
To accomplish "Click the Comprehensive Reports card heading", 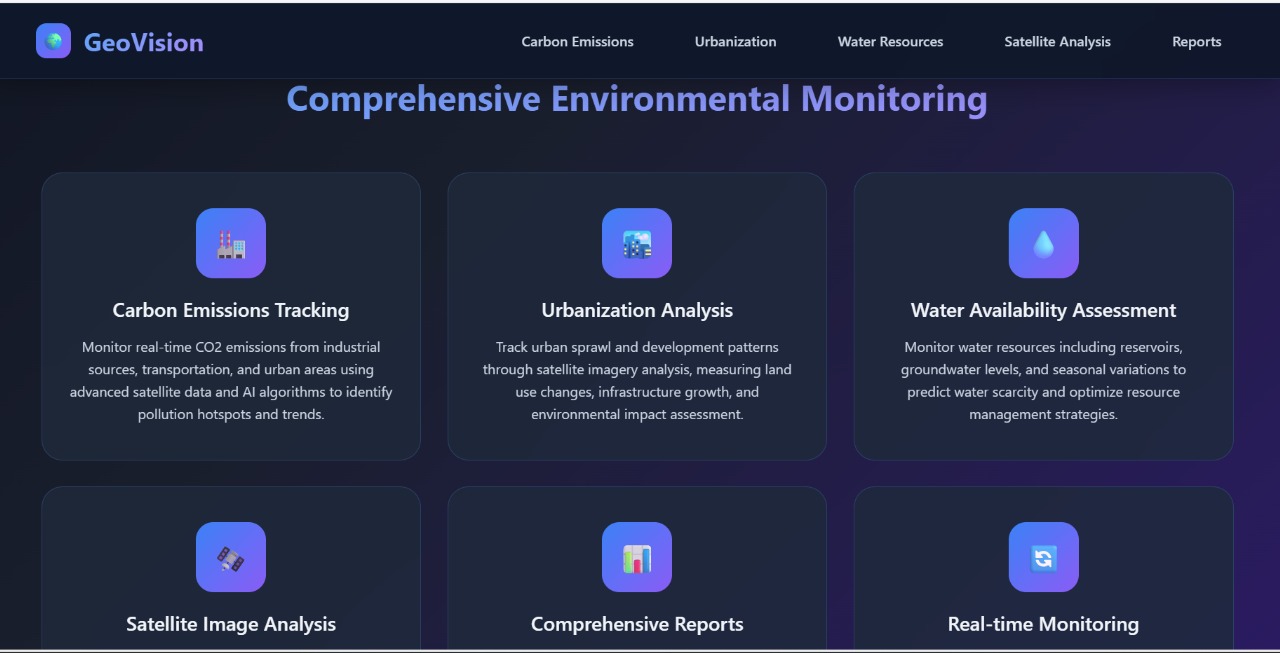I will pyautogui.click(x=637, y=624).
